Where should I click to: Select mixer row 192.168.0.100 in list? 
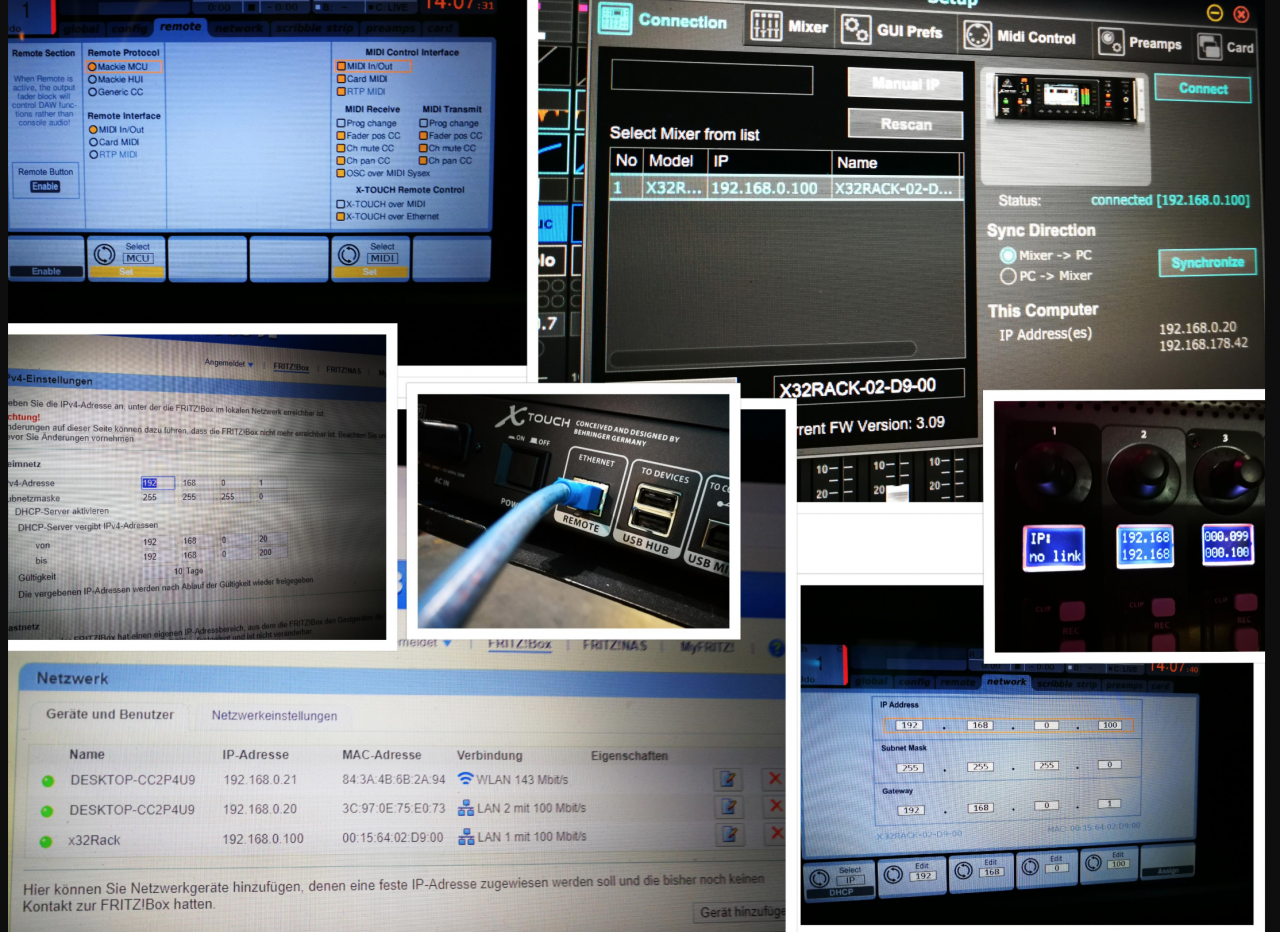787,188
